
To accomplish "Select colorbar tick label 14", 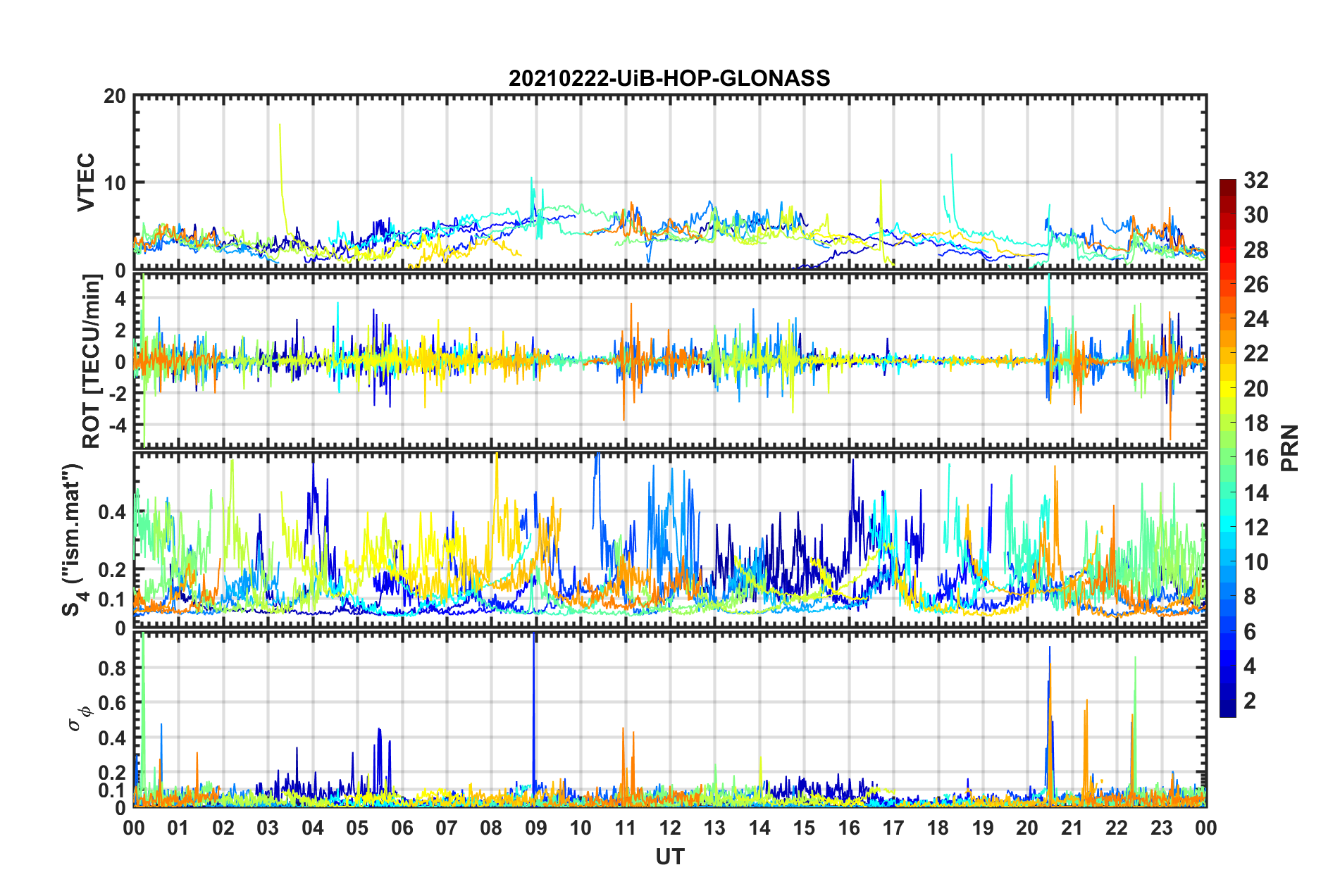I will point(1255,493).
